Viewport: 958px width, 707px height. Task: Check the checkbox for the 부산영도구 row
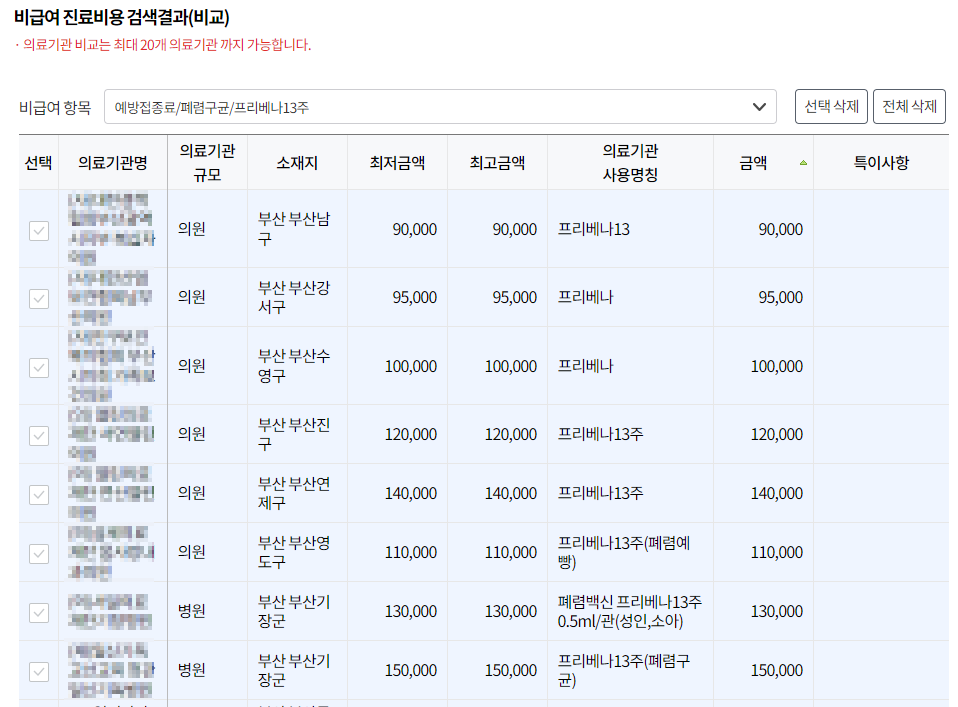pos(38,552)
